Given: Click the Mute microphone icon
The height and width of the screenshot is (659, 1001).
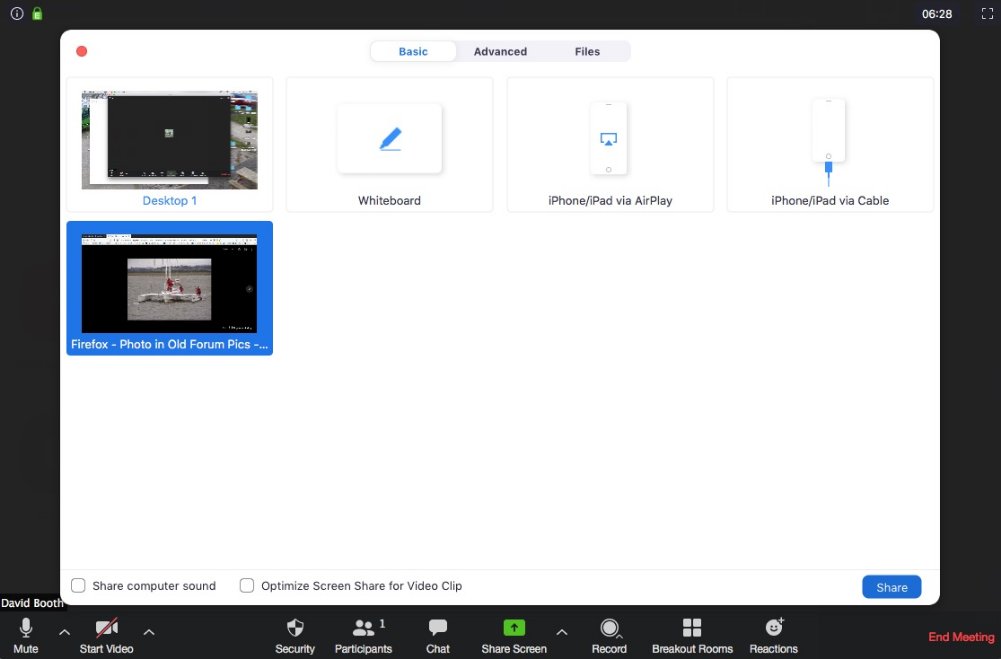Looking at the screenshot, I should point(26,628).
